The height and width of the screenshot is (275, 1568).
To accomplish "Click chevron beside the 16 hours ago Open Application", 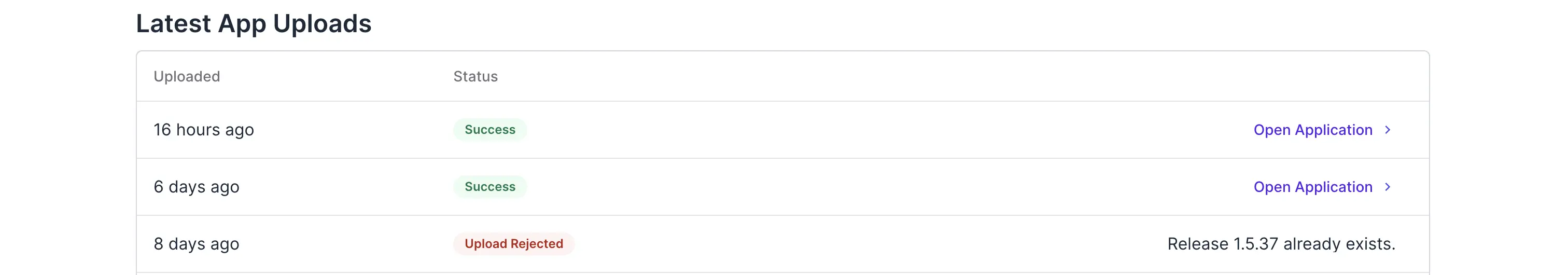I will point(1388,130).
